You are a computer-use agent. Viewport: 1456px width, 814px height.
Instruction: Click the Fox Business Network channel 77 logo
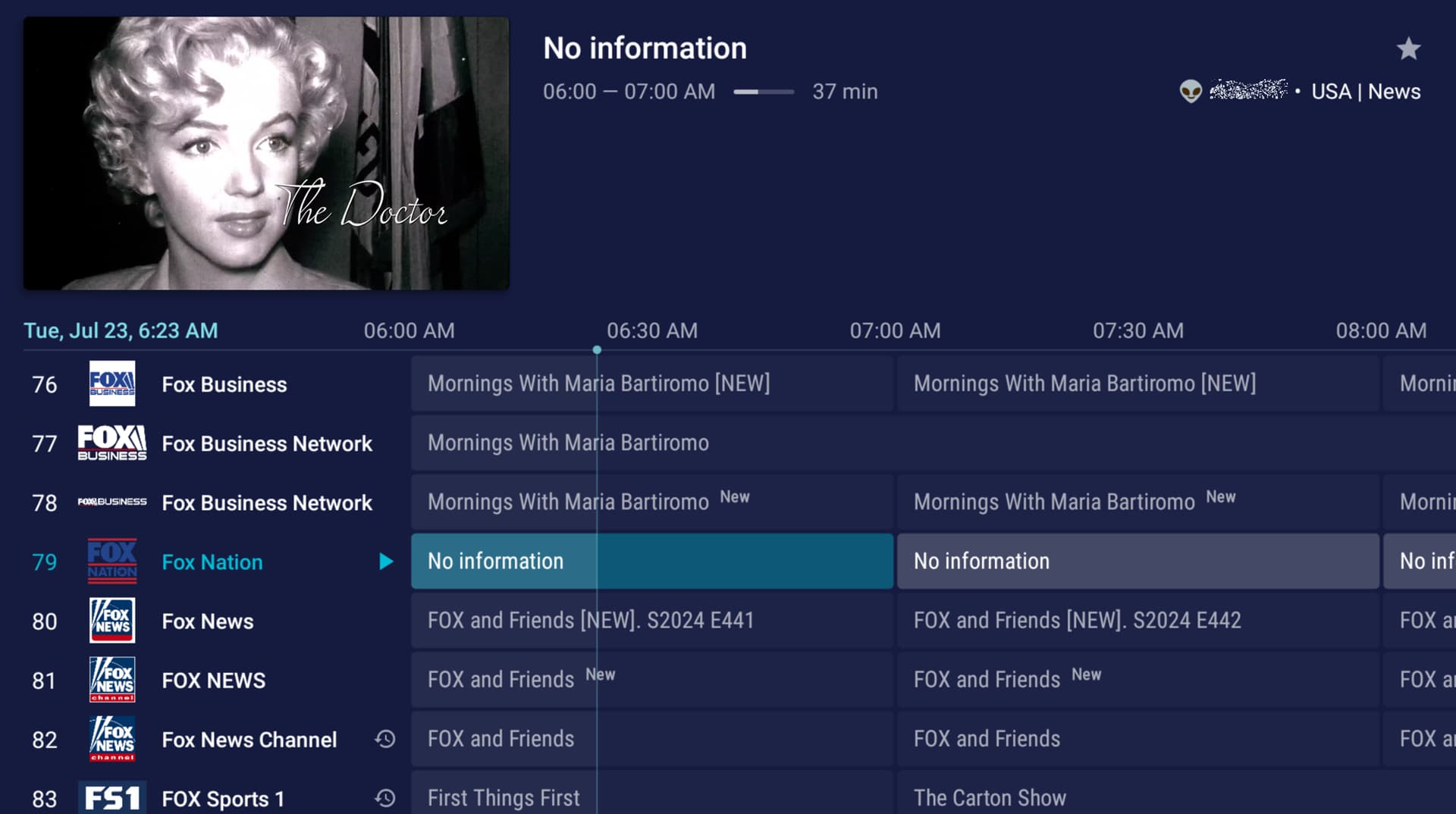pyautogui.click(x=112, y=443)
